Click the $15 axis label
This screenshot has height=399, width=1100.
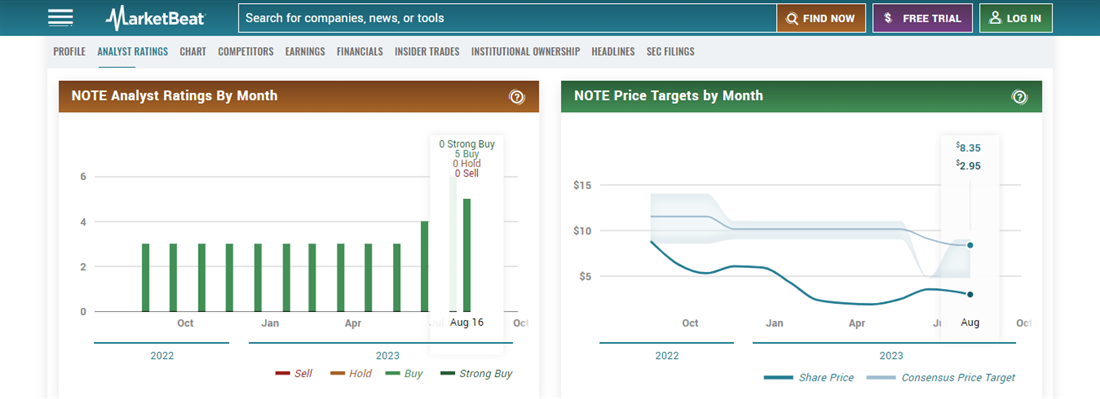pos(584,185)
